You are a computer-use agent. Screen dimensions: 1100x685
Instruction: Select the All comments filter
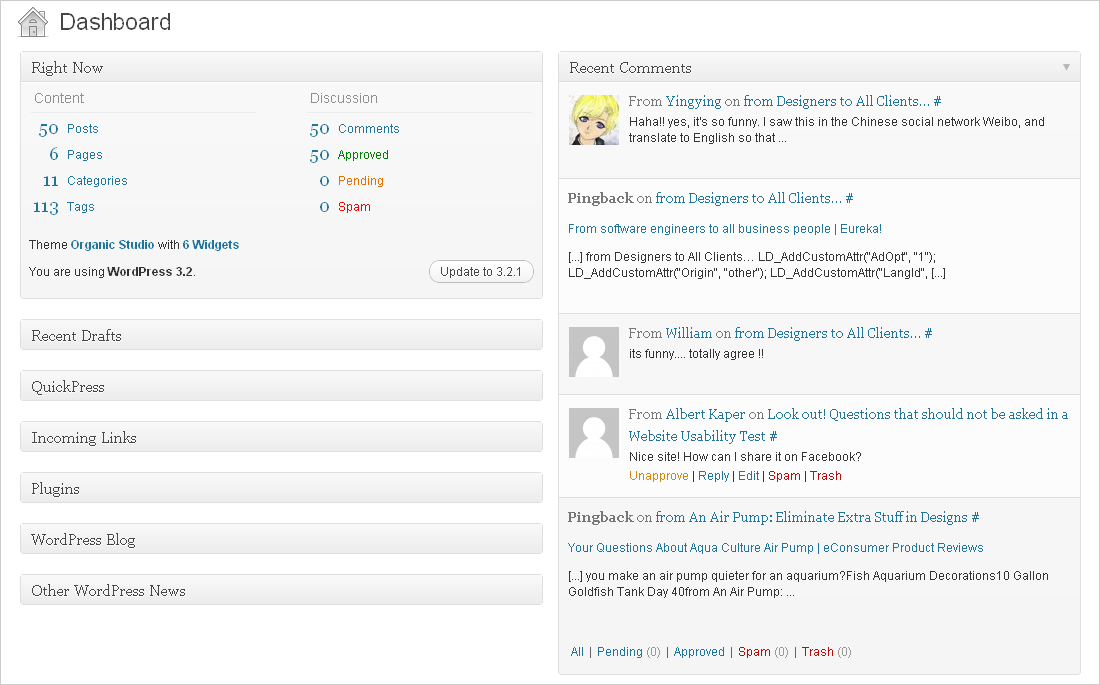[577, 652]
